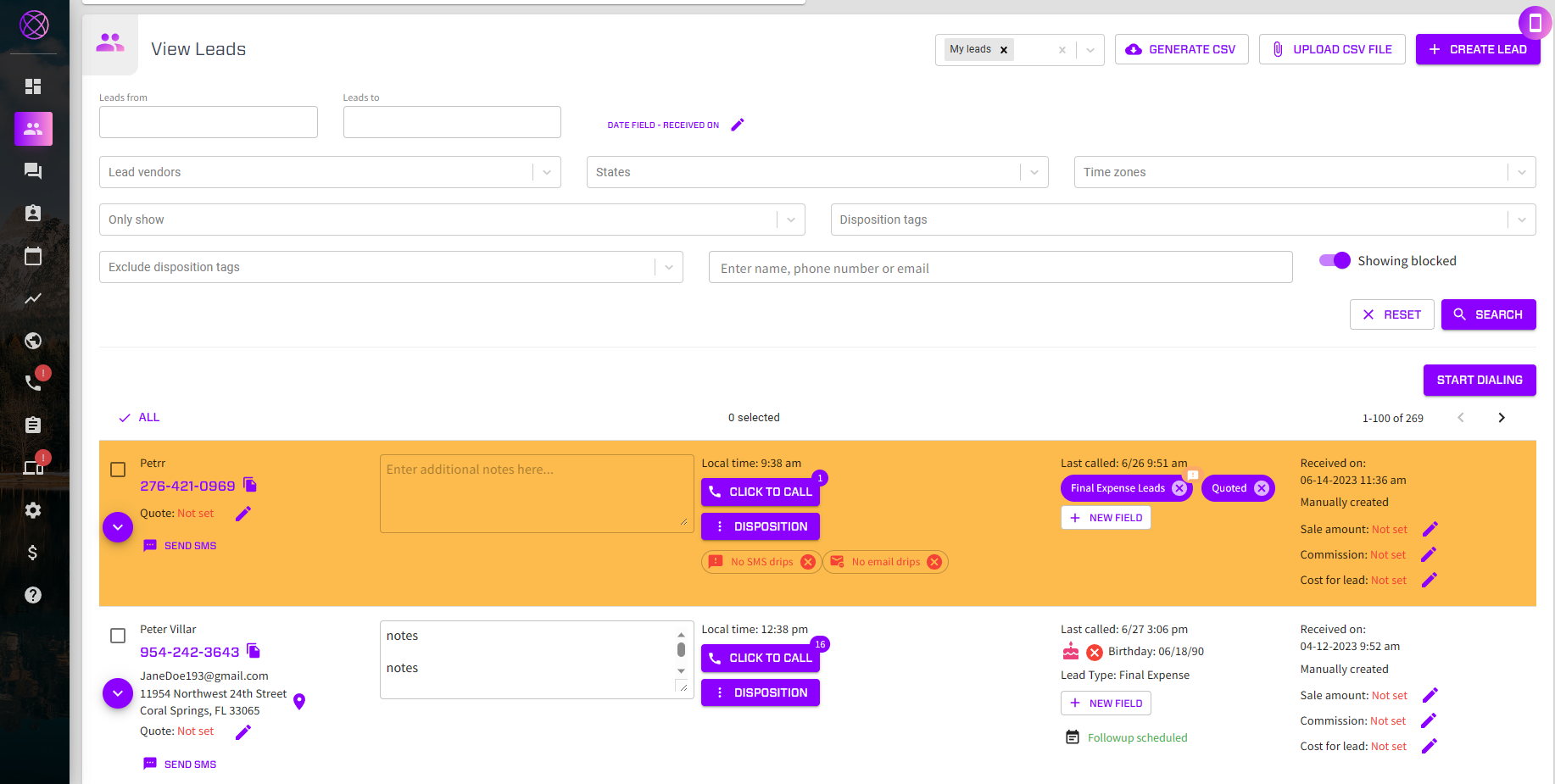
Task: Toggle off the Showing blocked switch
Action: [1335, 260]
